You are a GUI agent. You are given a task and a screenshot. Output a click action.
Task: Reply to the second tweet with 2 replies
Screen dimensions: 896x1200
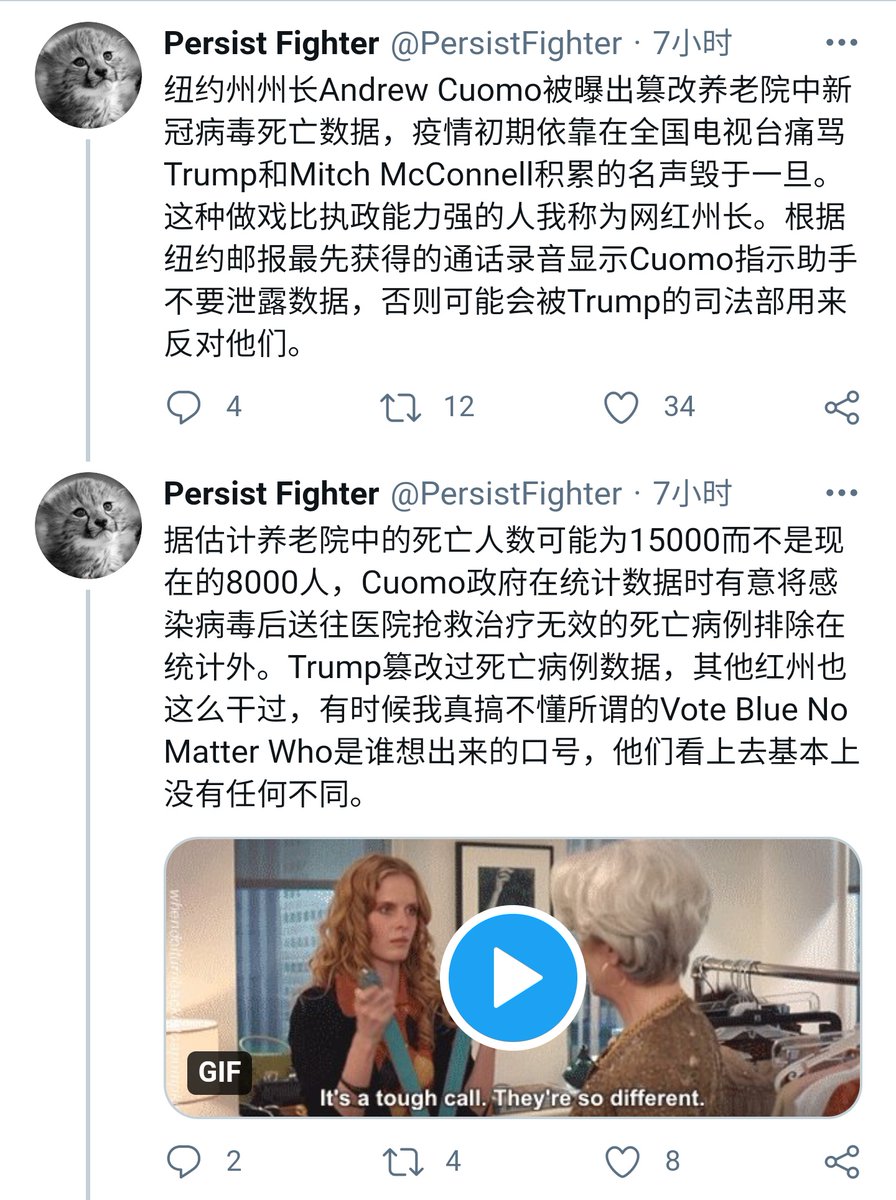[x=184, y=1161]
